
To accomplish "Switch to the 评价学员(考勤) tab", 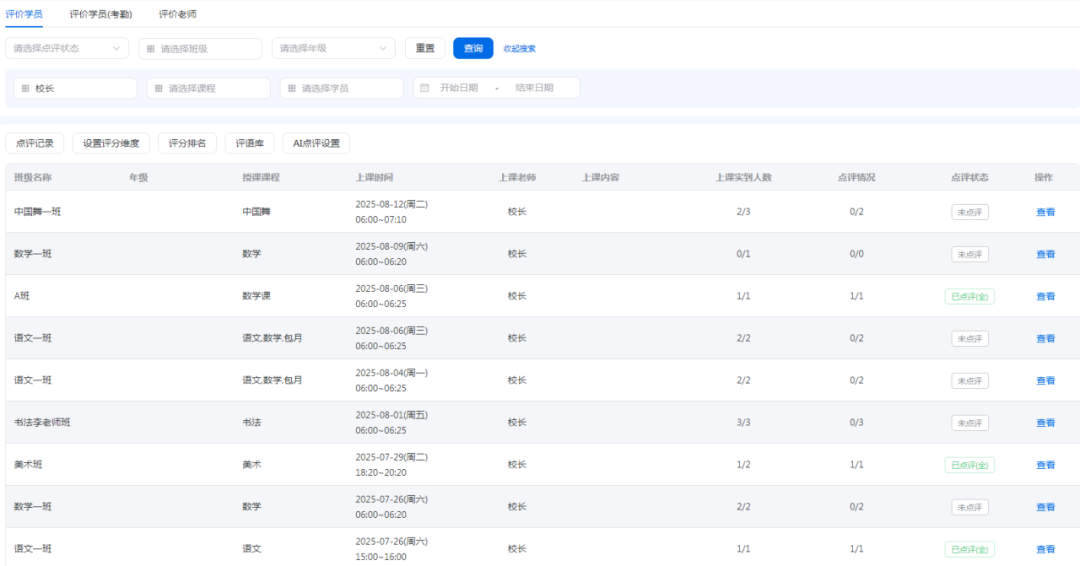I will click(100, 14).
